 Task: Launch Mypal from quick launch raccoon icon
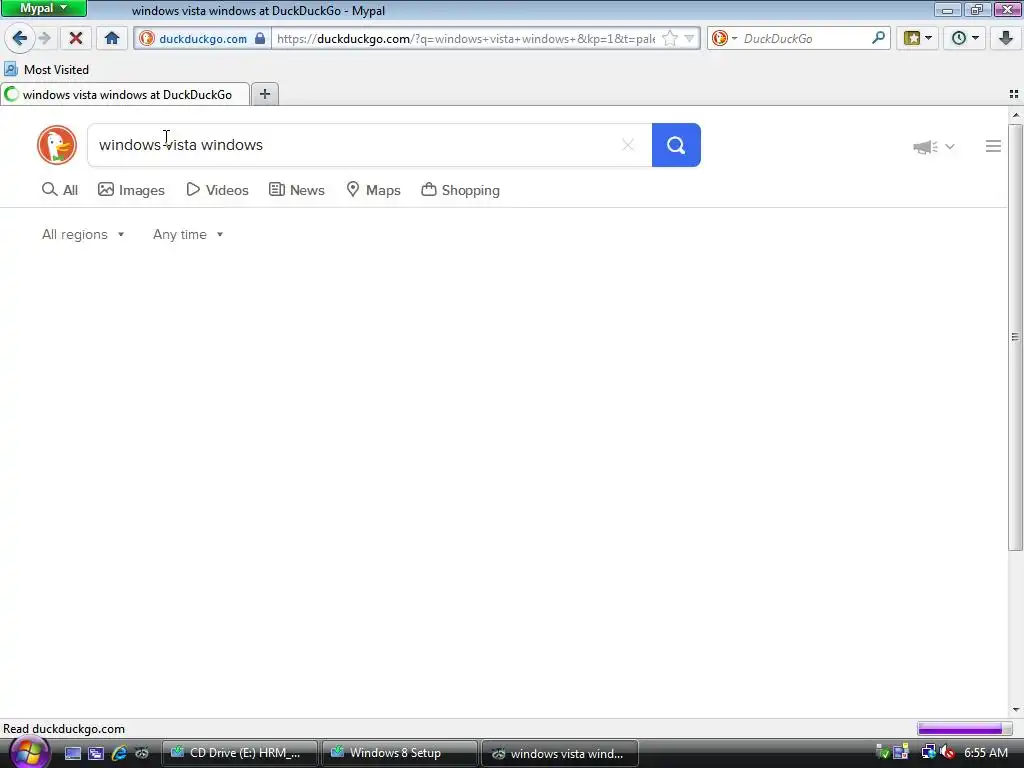142,753
